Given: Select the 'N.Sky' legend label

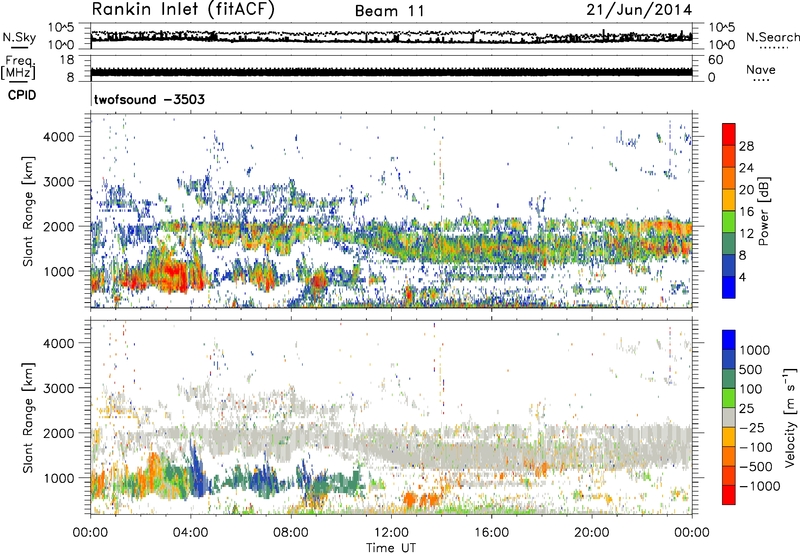Looking at the screenshot, I should pos(19,37).
